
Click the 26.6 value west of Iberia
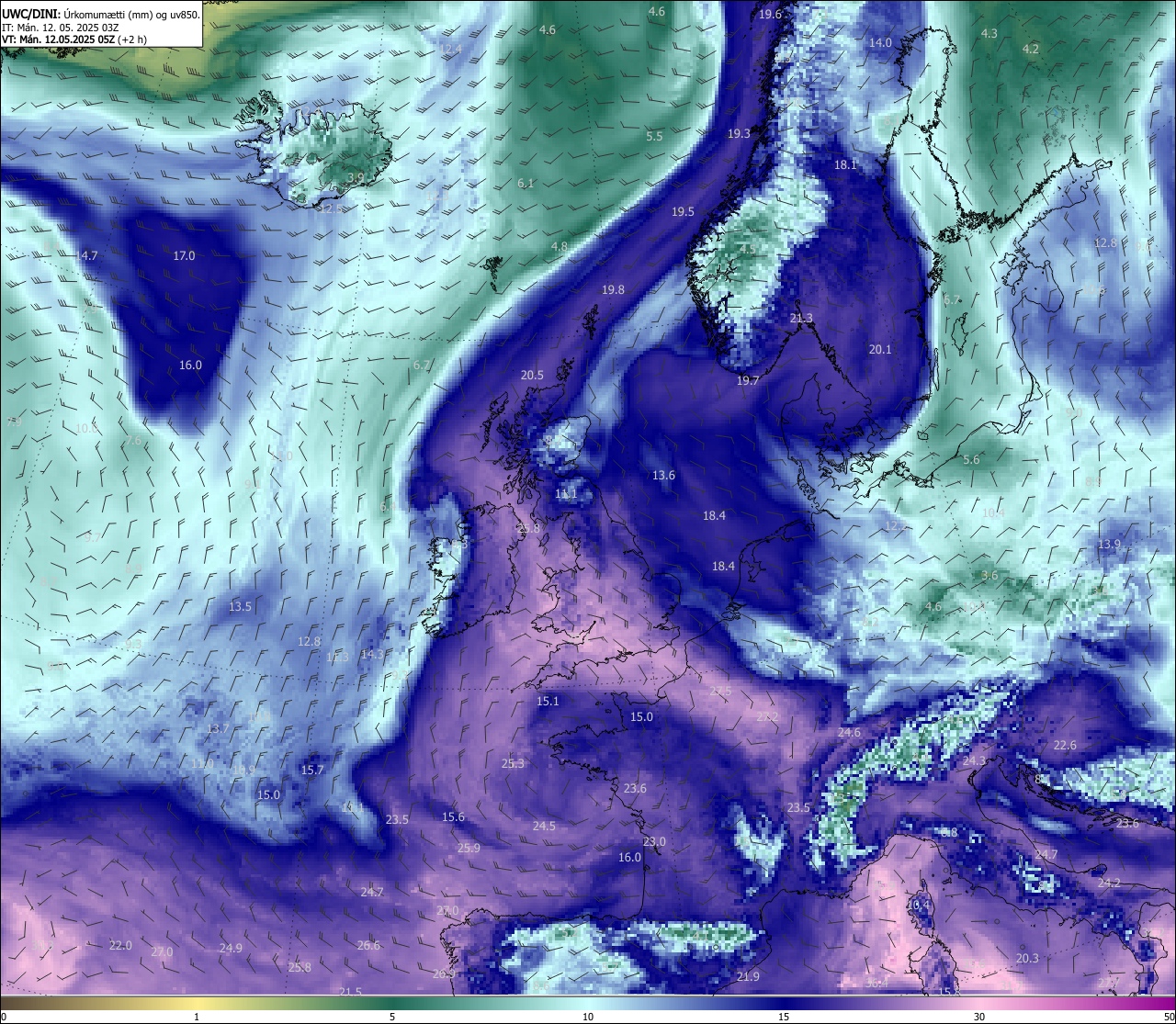pyautogui.click(x=368, y=945)
